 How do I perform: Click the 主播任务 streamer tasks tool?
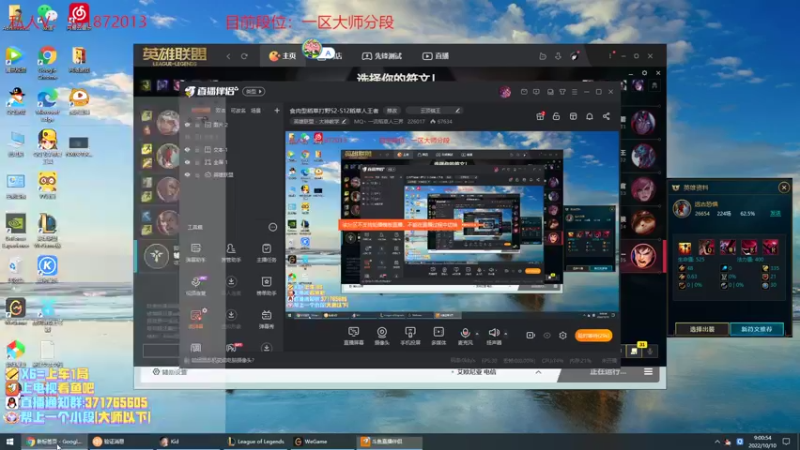pos(266,253)
